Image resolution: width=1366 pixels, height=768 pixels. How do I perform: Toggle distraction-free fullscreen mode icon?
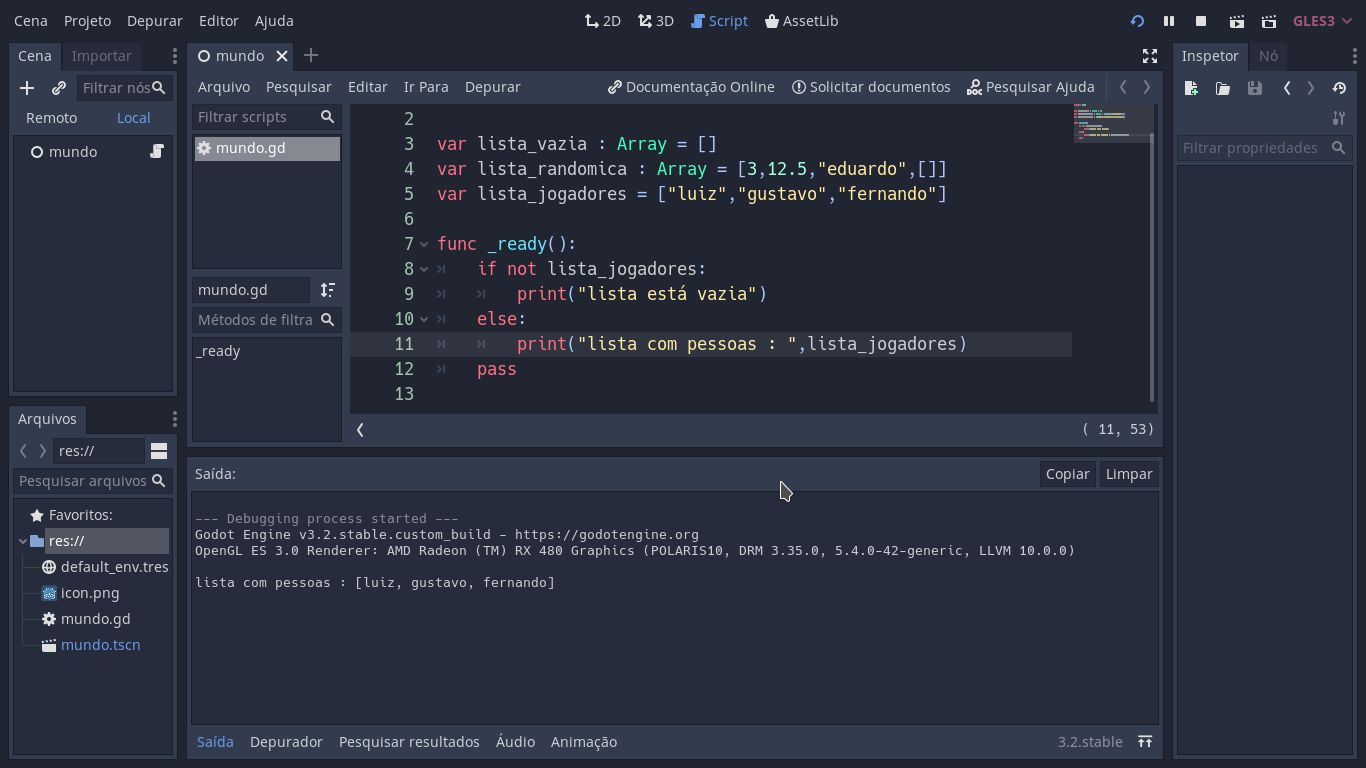[x=1150, y=56]
